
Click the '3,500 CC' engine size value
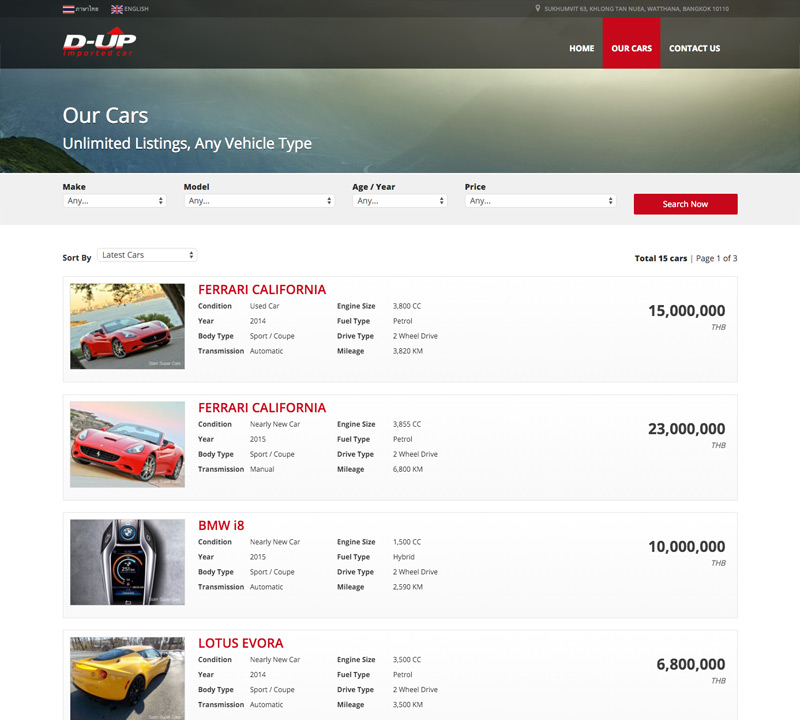(x=407, y=660)
